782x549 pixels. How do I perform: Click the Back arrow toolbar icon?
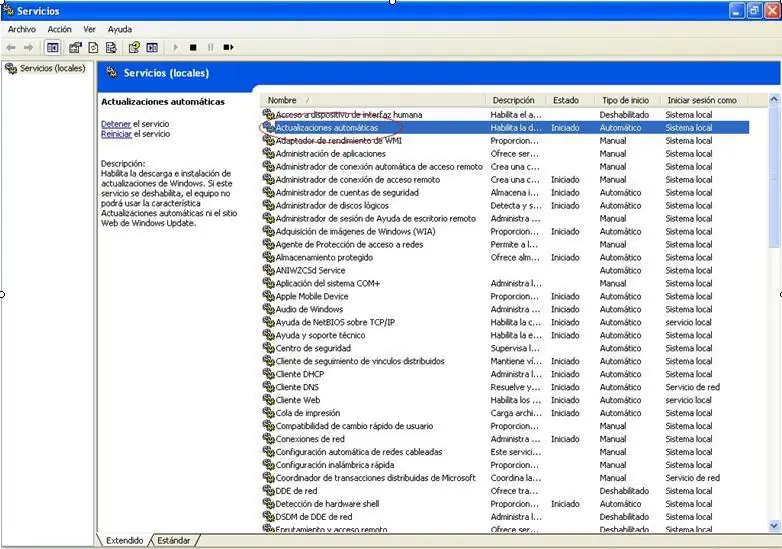pos(11,47)
